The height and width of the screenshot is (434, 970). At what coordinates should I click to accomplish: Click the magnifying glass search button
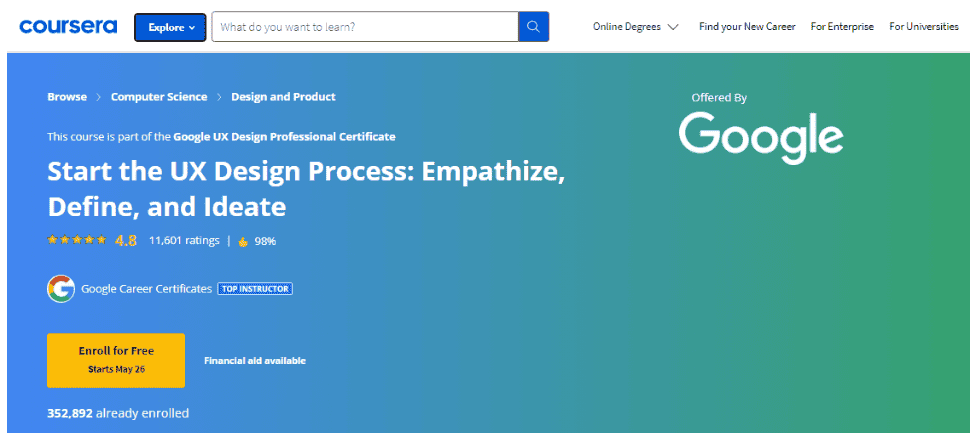(x=533, y=27)
